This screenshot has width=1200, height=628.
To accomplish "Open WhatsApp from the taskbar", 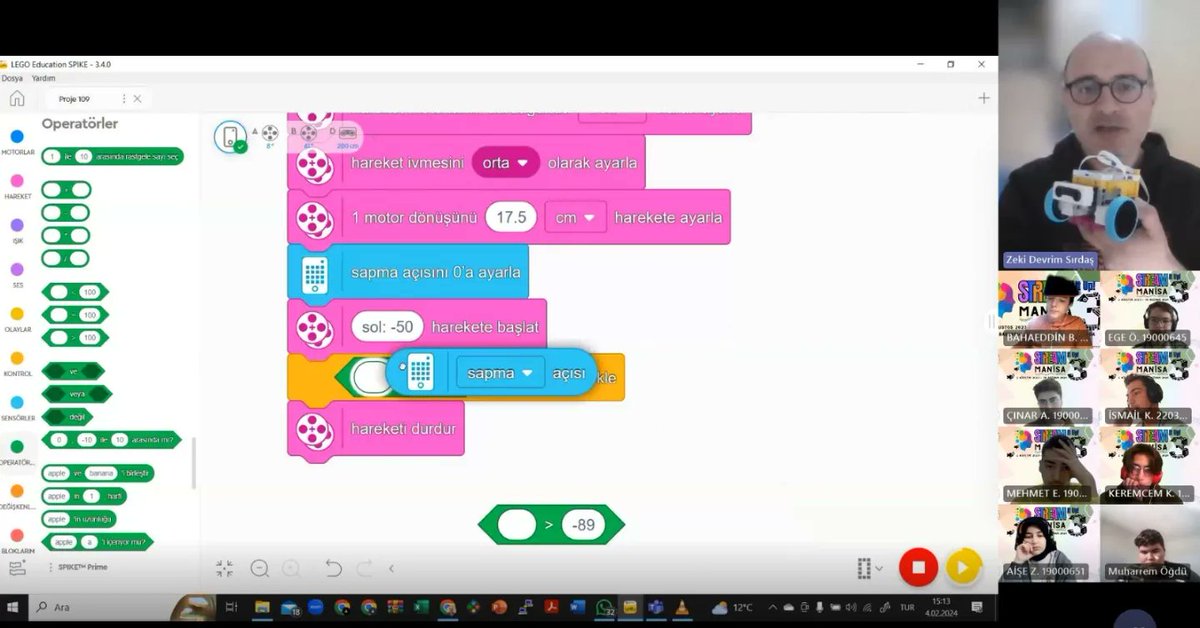I will [605, 607].
